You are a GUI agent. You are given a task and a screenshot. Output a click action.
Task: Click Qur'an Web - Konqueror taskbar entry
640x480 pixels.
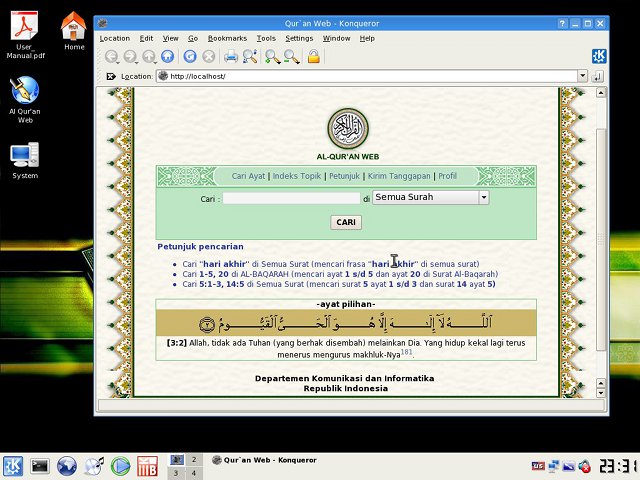(264, 460)
